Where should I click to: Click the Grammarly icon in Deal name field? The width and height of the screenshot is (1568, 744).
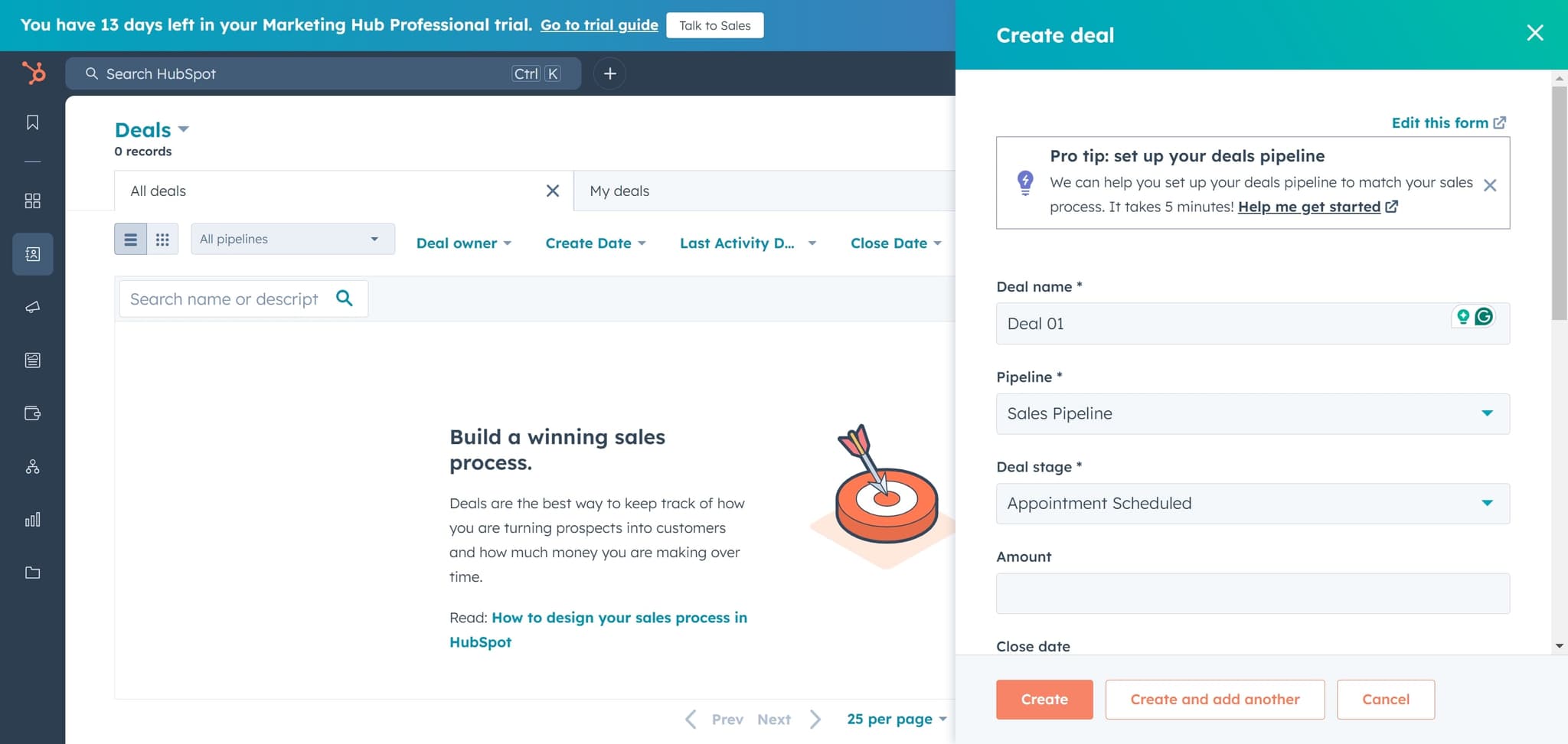[x=1484, y=317]
